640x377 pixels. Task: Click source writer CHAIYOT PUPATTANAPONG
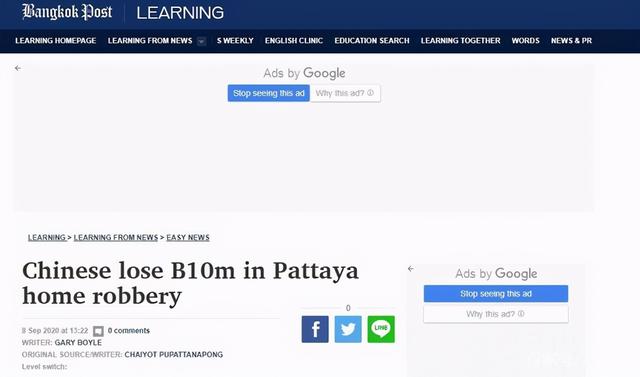click(174, 355)
